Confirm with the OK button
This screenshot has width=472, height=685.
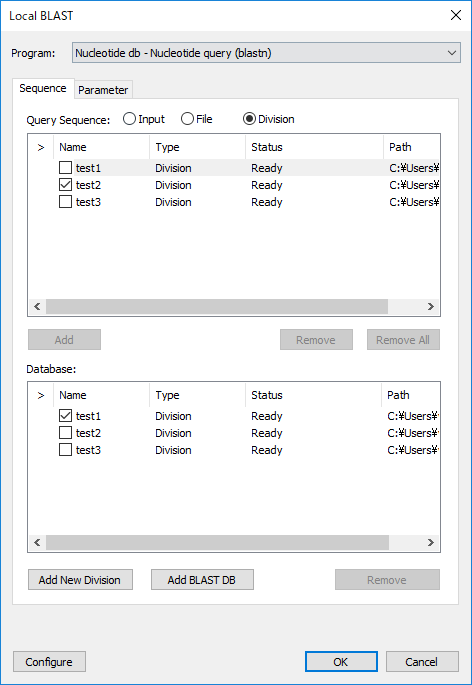pos(341,662)
